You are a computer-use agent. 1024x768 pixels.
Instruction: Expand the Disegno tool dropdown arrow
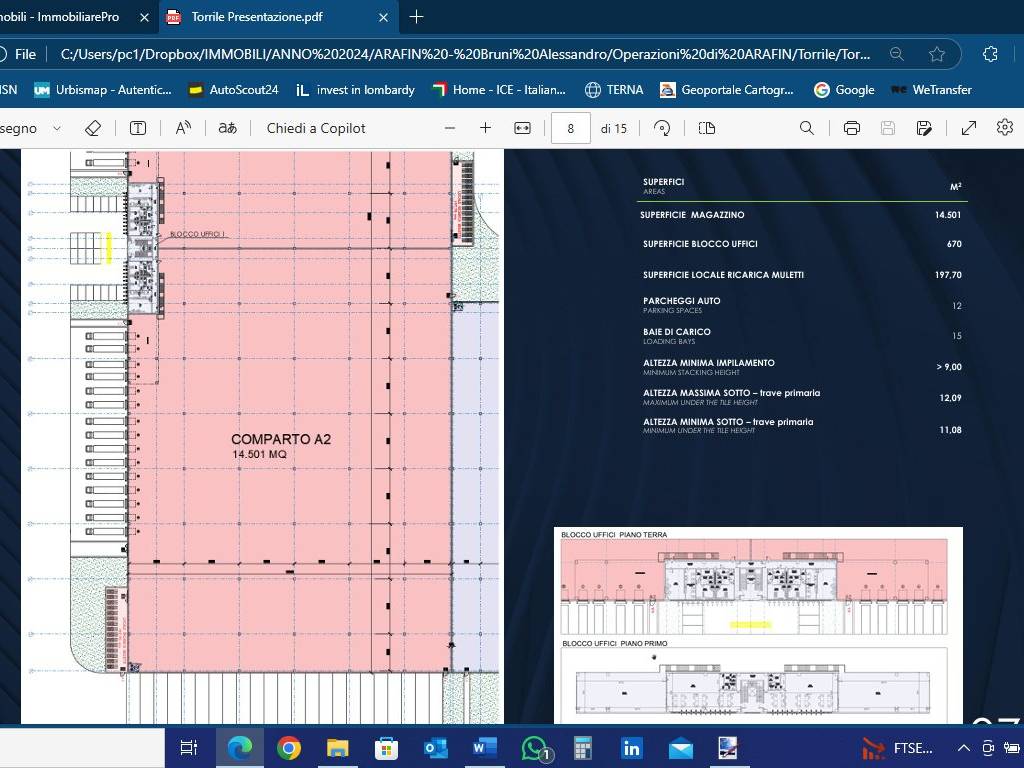[x=57, y=128]
